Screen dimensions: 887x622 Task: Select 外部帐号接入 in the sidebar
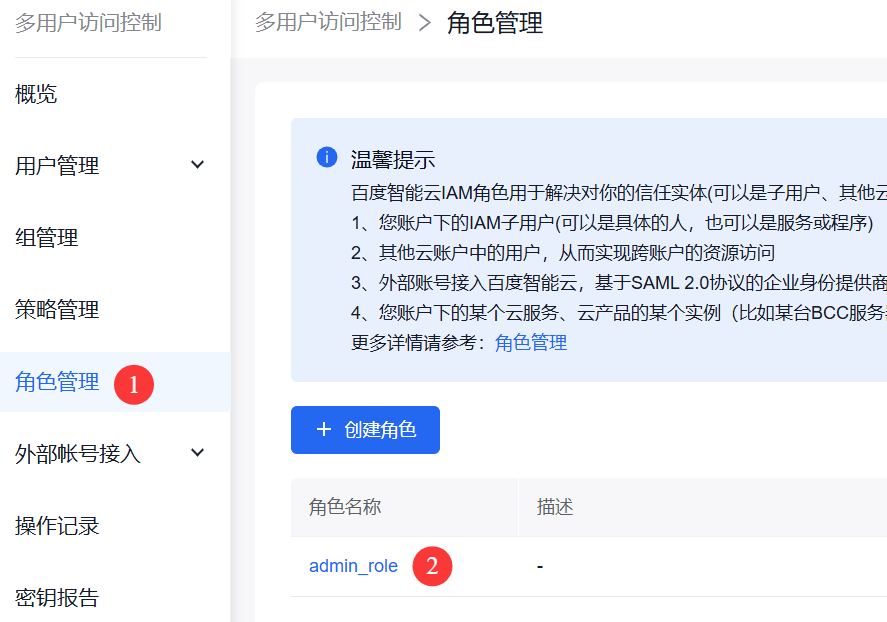point(77,453)
